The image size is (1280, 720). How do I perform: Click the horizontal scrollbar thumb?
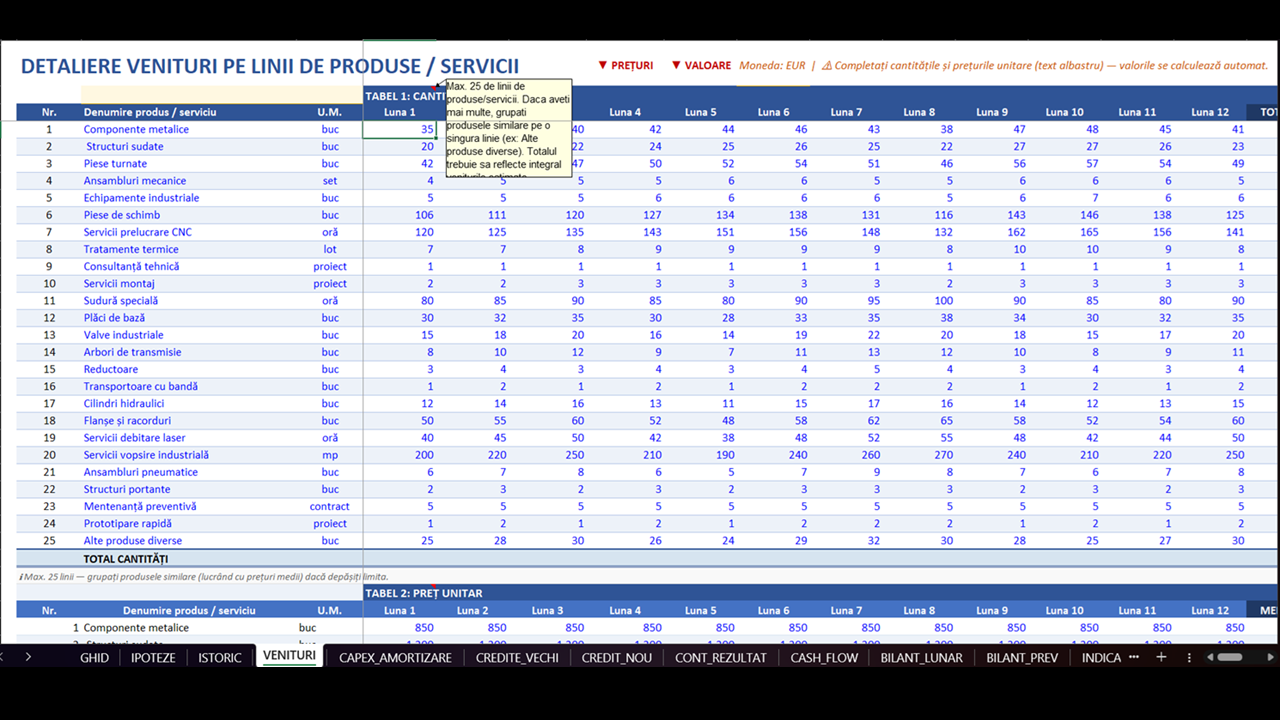pos(1230,658)
